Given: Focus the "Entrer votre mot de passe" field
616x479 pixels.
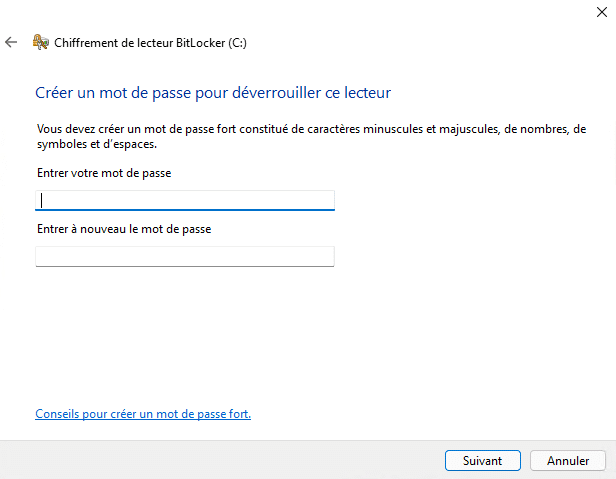Looking at the screenshot, I should [185, 200].
